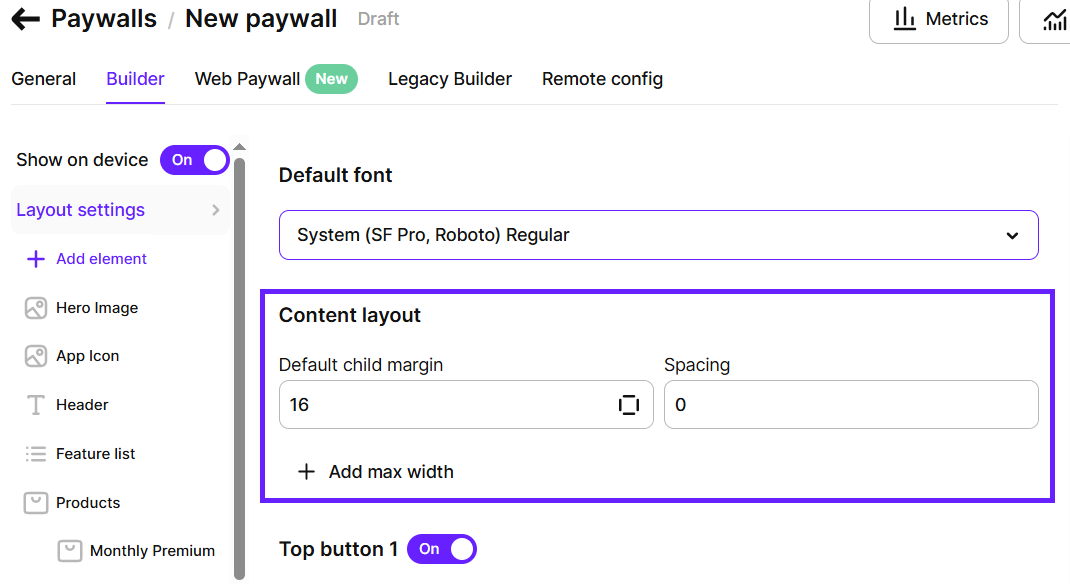The image size is (1070, 584).
Task: Click the Feature list icon
Action: (36, 454)
